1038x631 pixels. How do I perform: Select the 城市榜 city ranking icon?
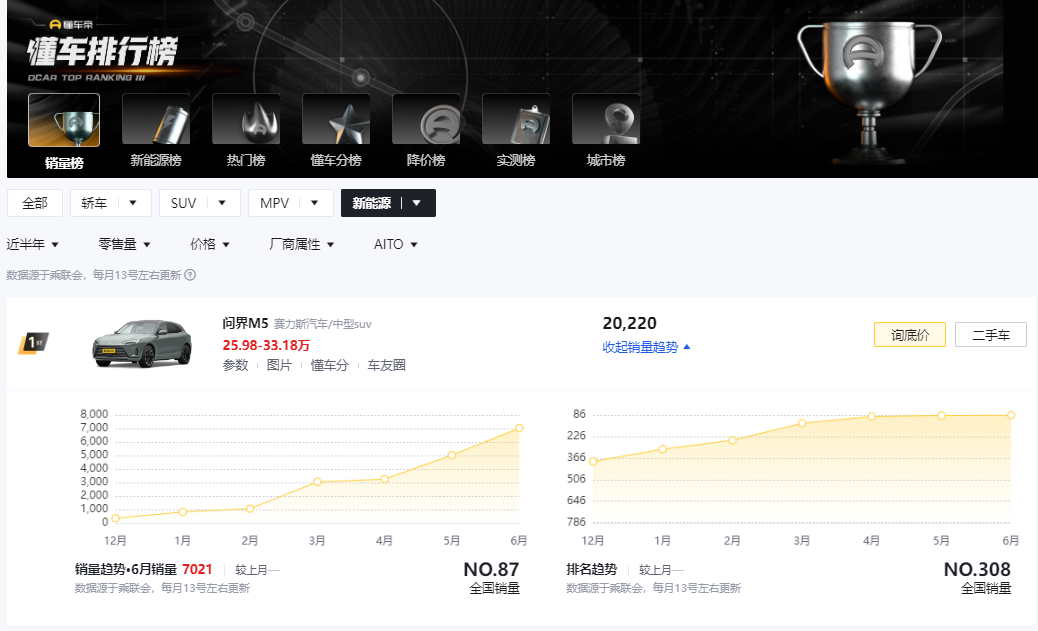tap(606, 117)
